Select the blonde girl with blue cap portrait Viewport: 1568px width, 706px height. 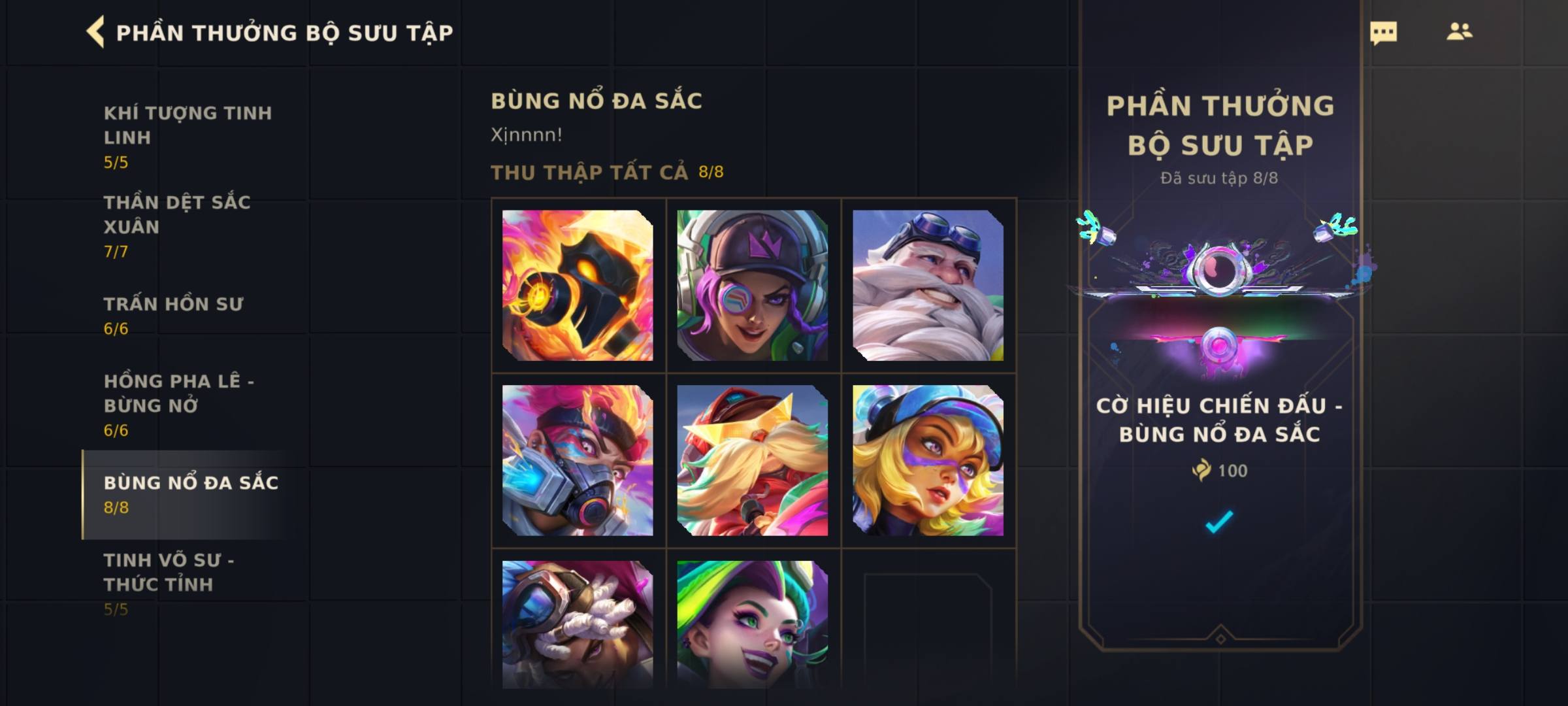click(928, 460)
